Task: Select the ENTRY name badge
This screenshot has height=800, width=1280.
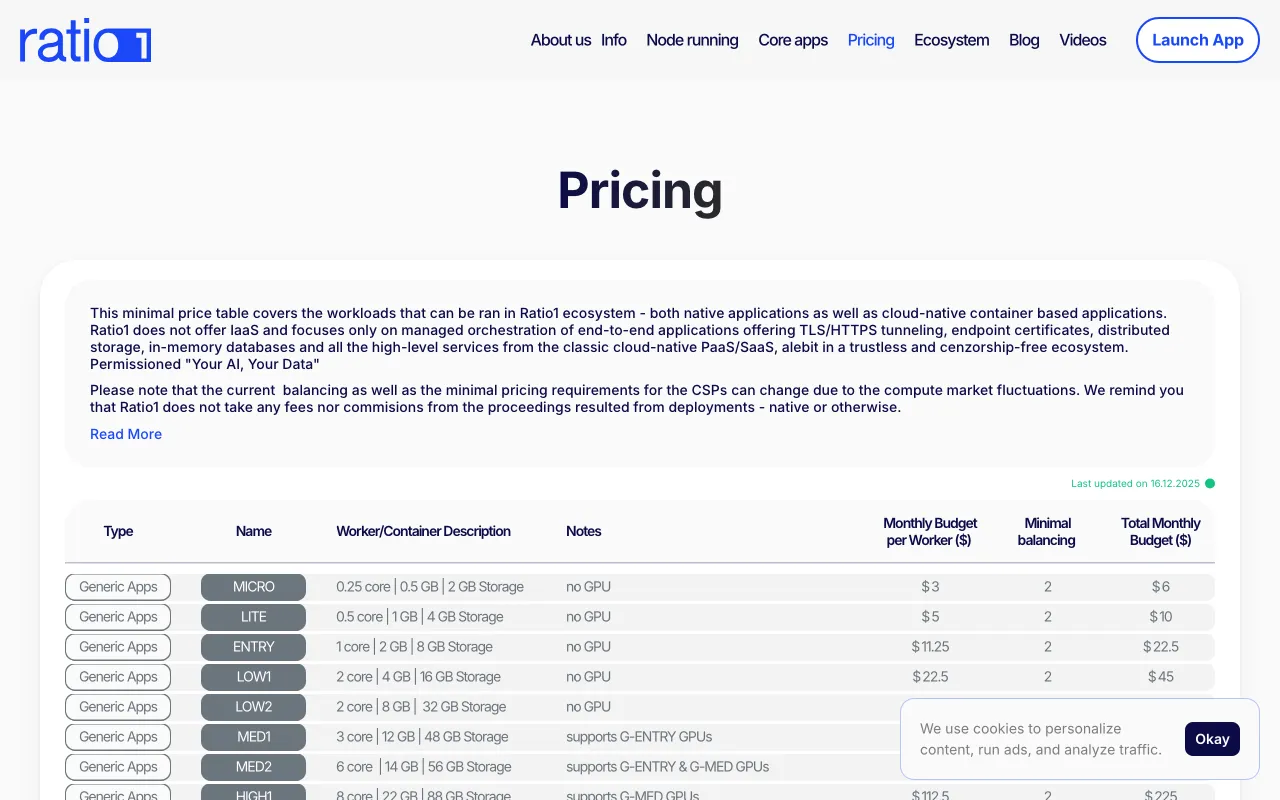Action: [x=253, y=647]
